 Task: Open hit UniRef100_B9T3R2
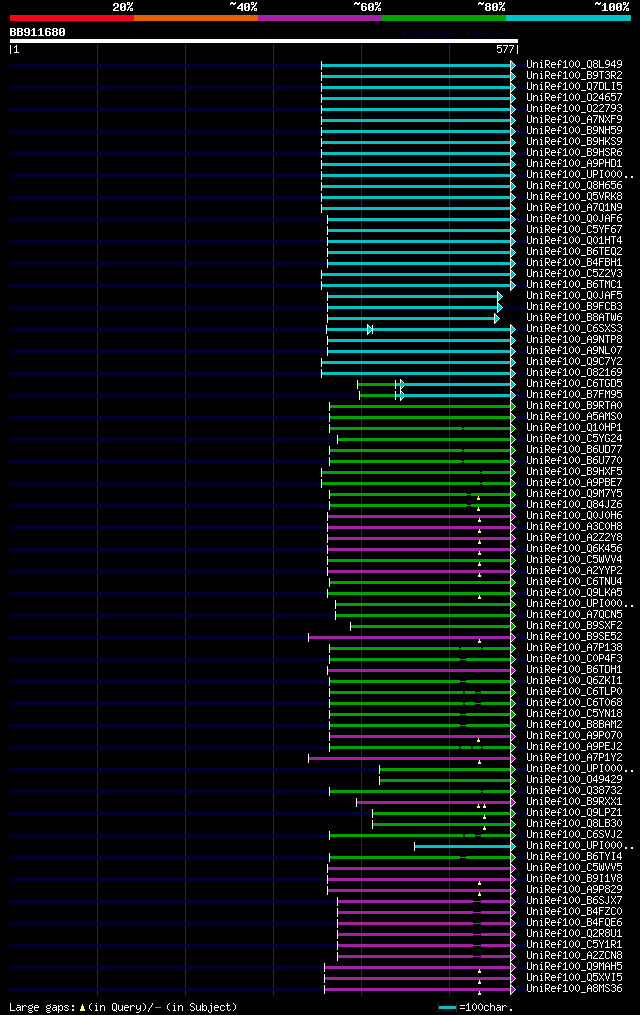(574, 76)
